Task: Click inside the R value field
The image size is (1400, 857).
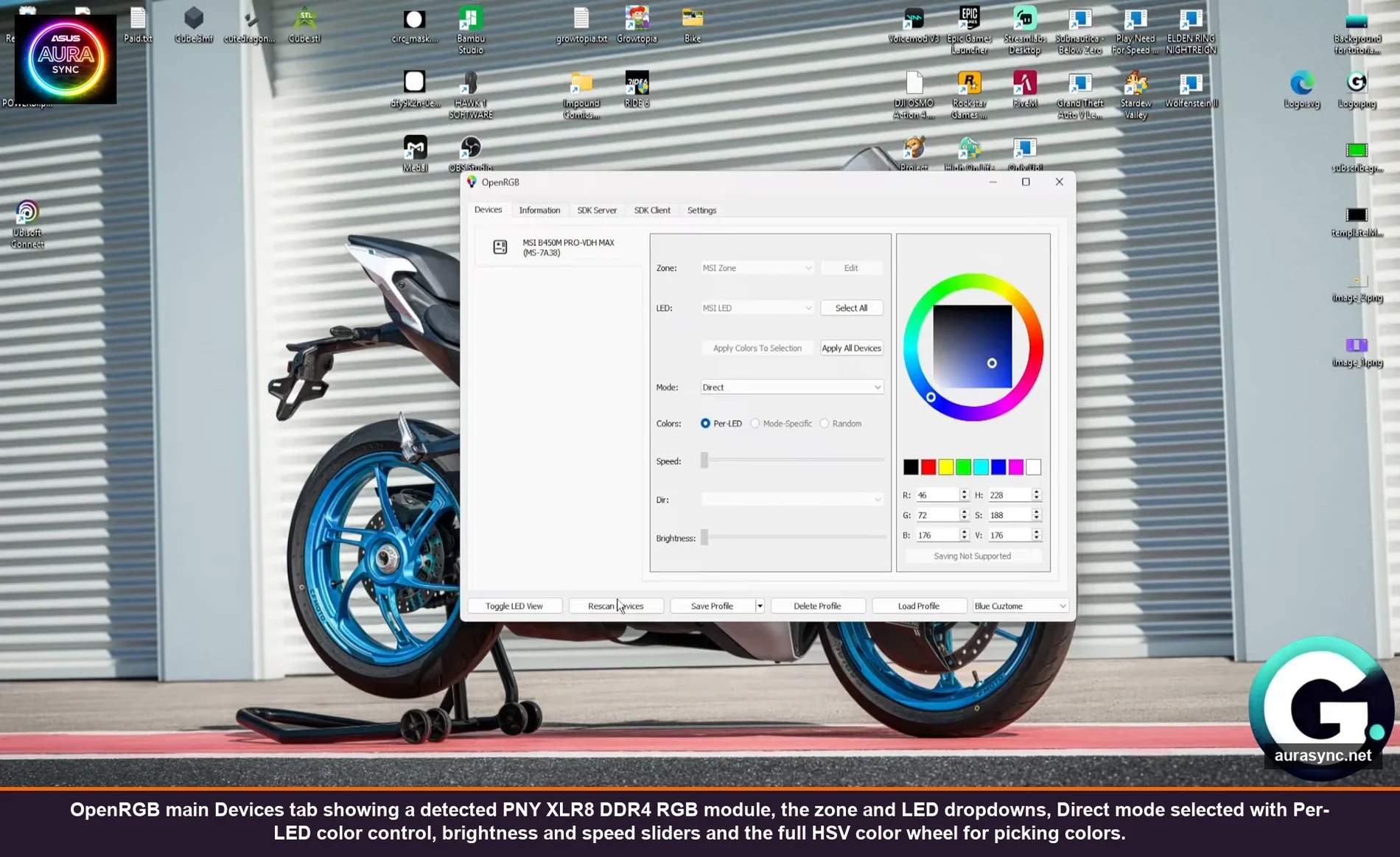Action: pyautogui.click(x=936, y=494)
